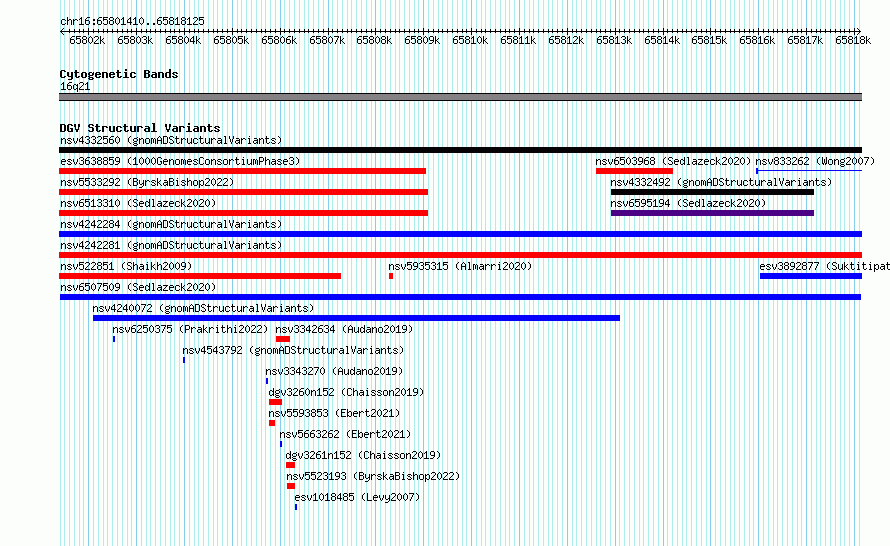Screen dimensions: 890x546
Task: Open nsv833262 Wong2007 label
Action: (815, 161)
